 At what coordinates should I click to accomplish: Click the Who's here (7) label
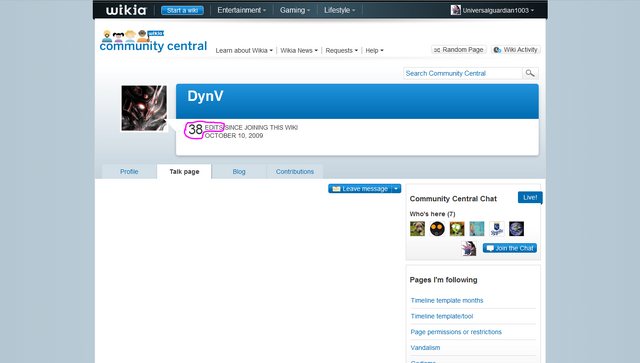pos(432,214)
